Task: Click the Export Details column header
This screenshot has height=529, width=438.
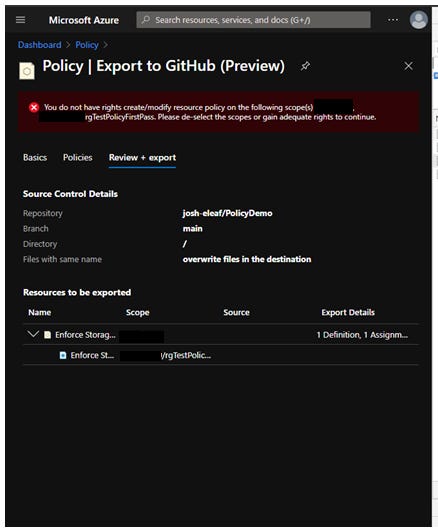Action: [348, 312]
